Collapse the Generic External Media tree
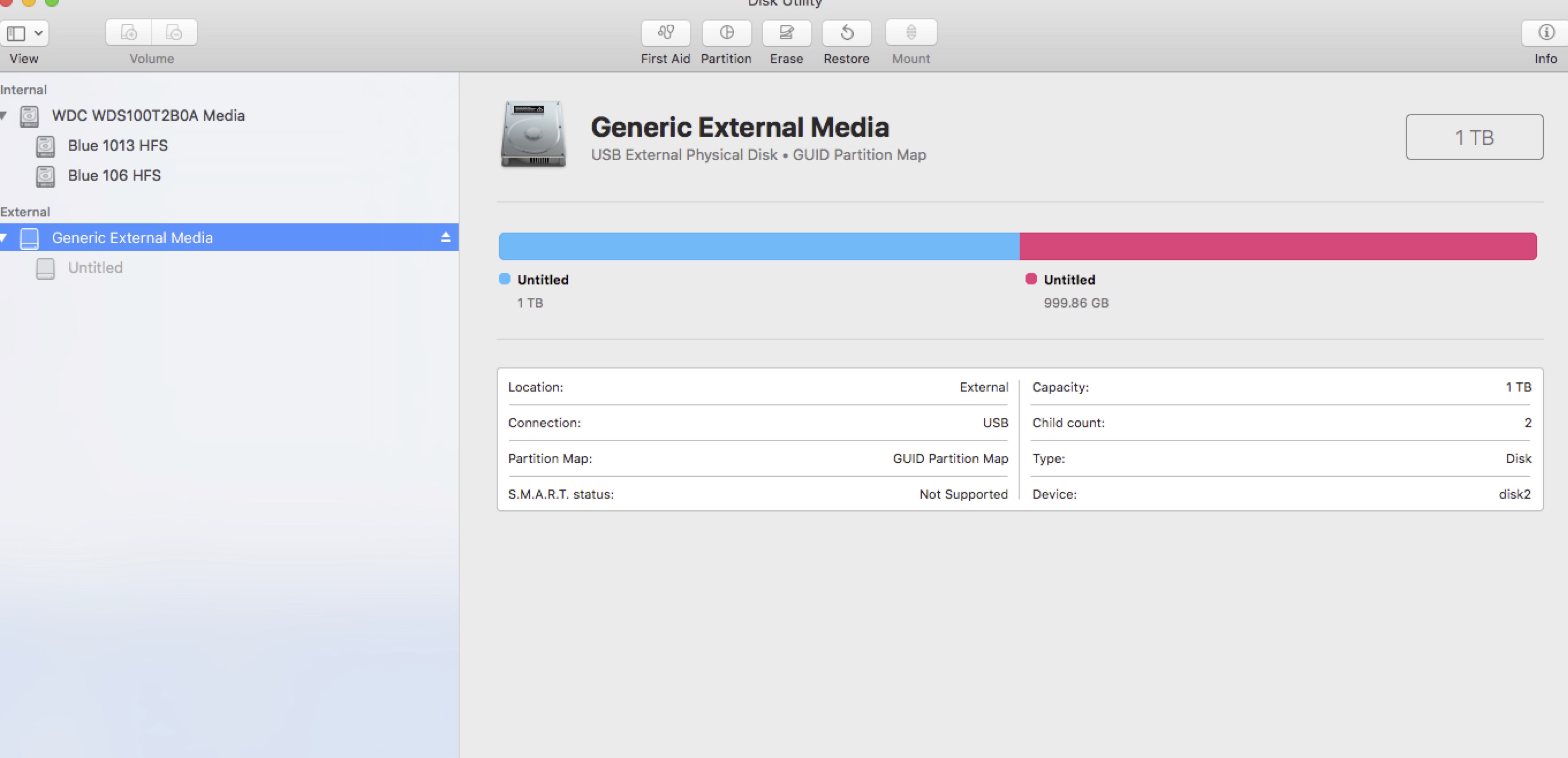1568x758 pixels. 4,238
